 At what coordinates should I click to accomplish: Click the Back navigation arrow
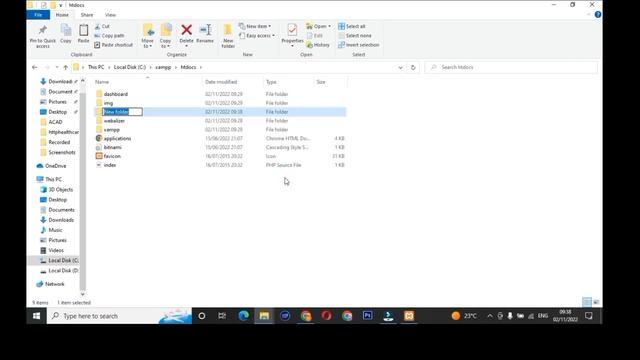tap(35, 67)
